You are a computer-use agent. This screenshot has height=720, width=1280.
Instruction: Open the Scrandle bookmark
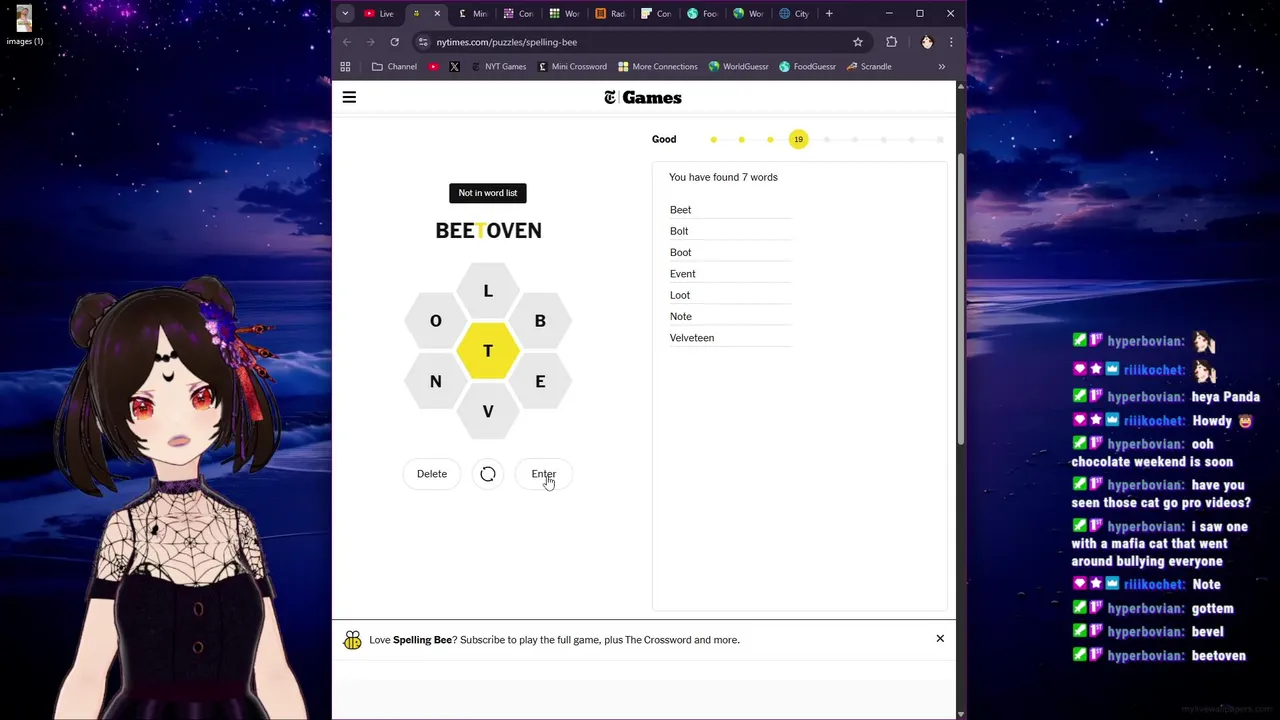pos(869,67)
